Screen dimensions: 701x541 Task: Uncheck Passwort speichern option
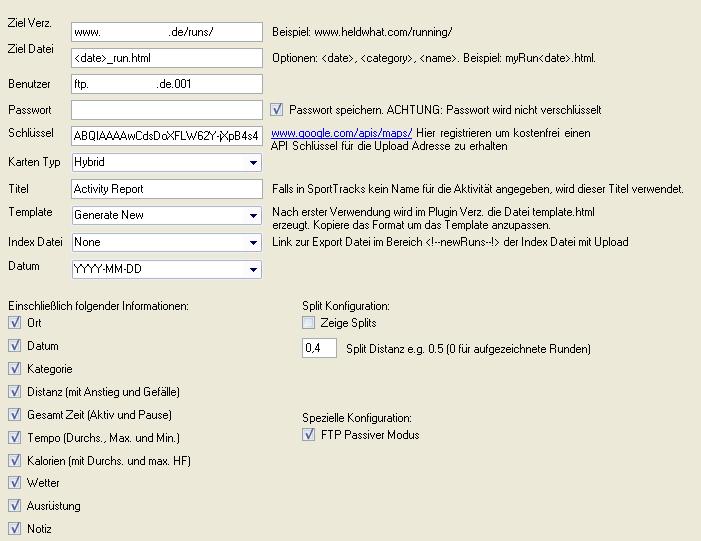click(x=278, y=110)
